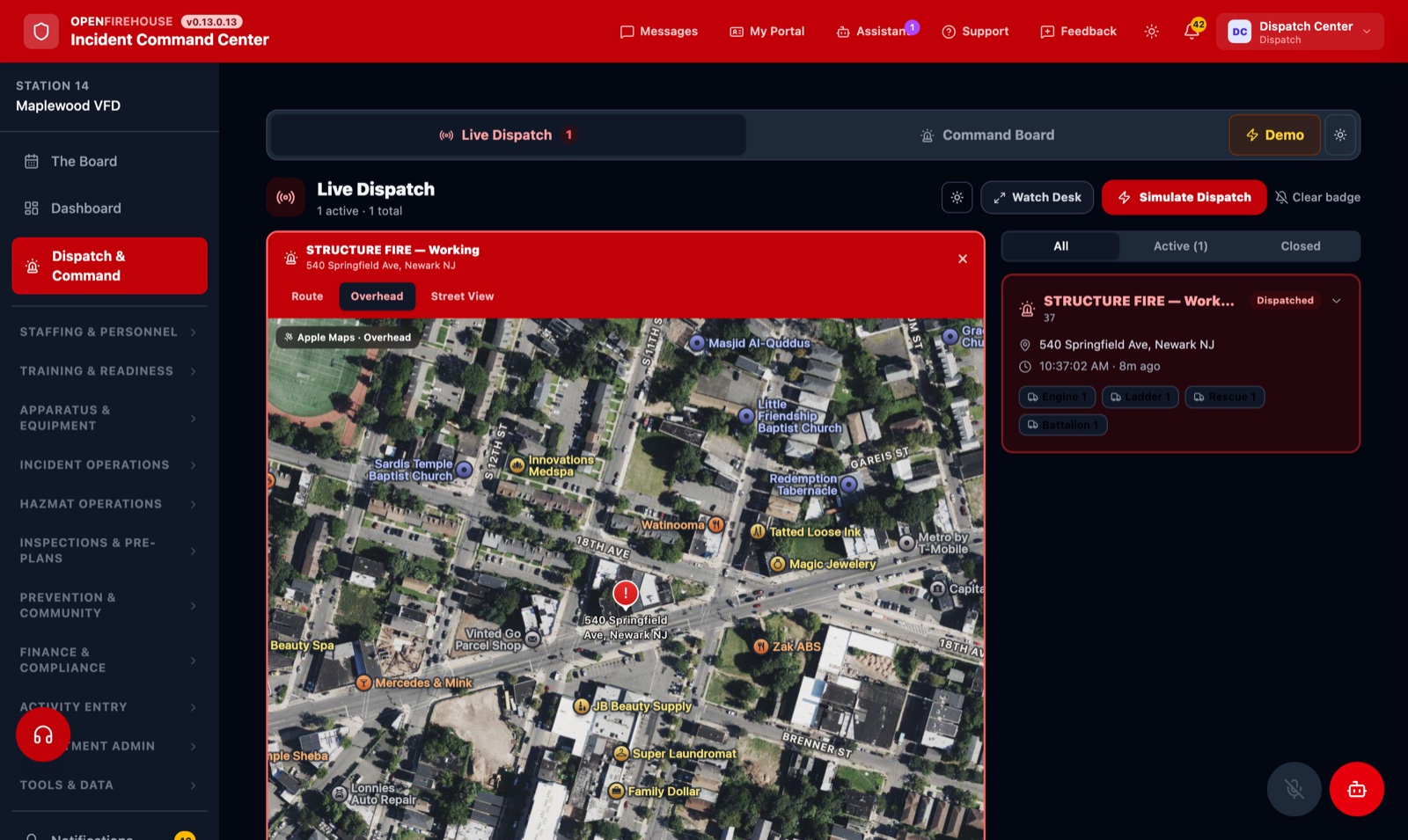Click Redemption Tabernacle map marker
Screen dimensions: 1408x840
coord(848,484)
